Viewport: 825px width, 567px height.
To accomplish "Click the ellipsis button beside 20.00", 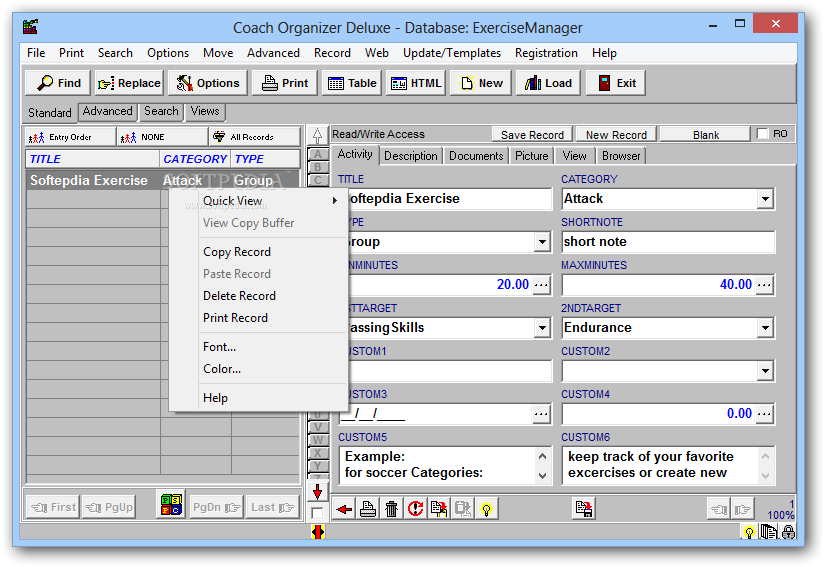I will (x=541, y=285).
